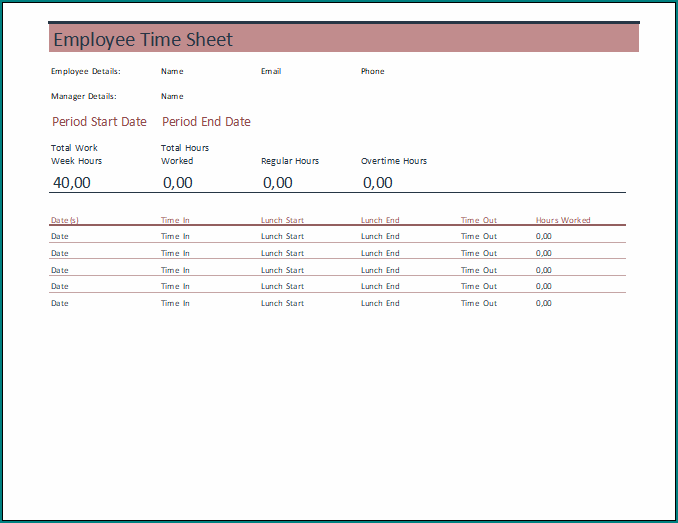678x523 pixels.
Task: Click the red 'Time Out' column header
Action: [x=479, y=220]
